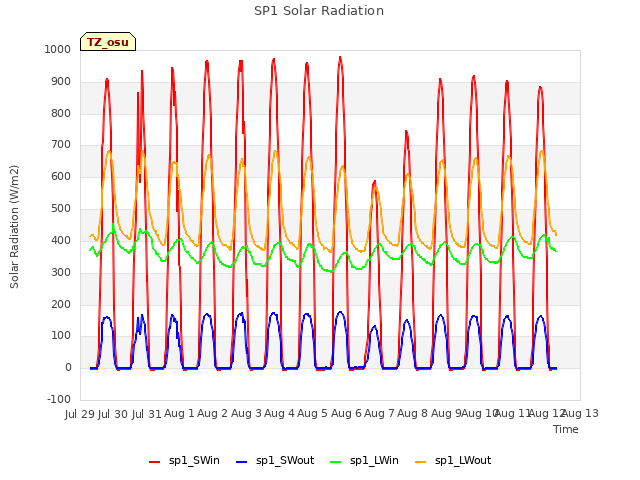
Task: Click the 300 y-axis tick label
Action: (61, 272)
